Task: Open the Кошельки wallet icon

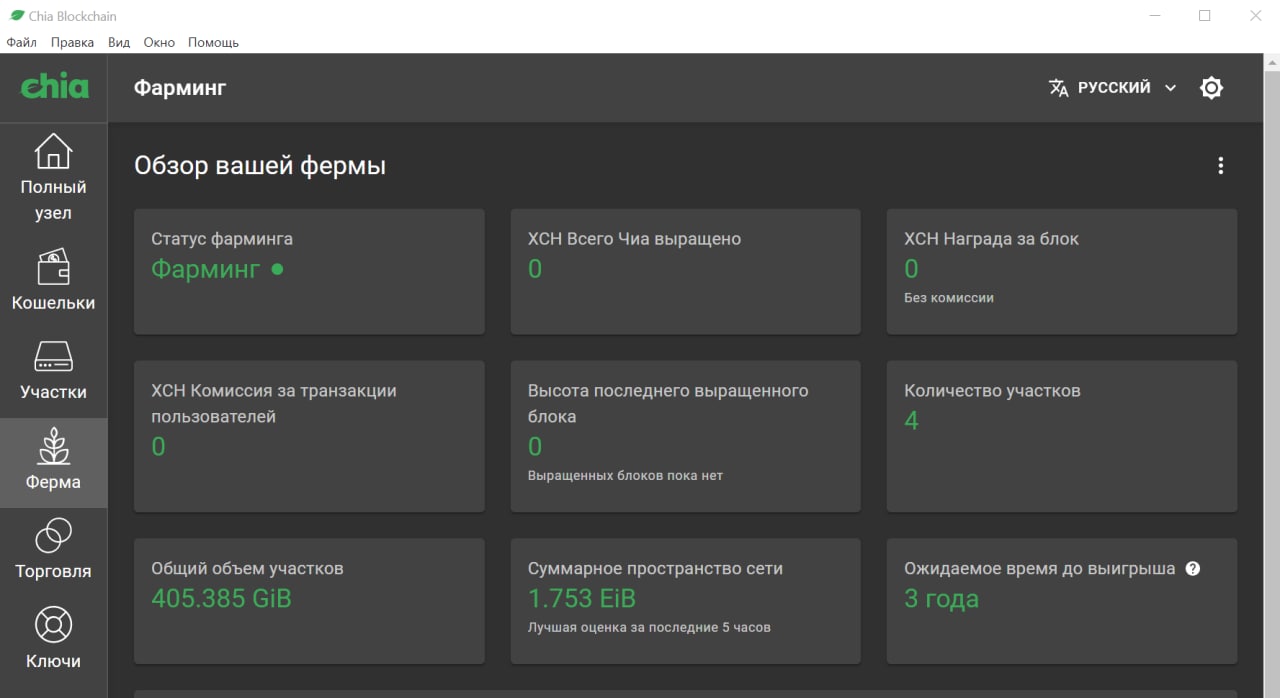Action: (53, 268)
